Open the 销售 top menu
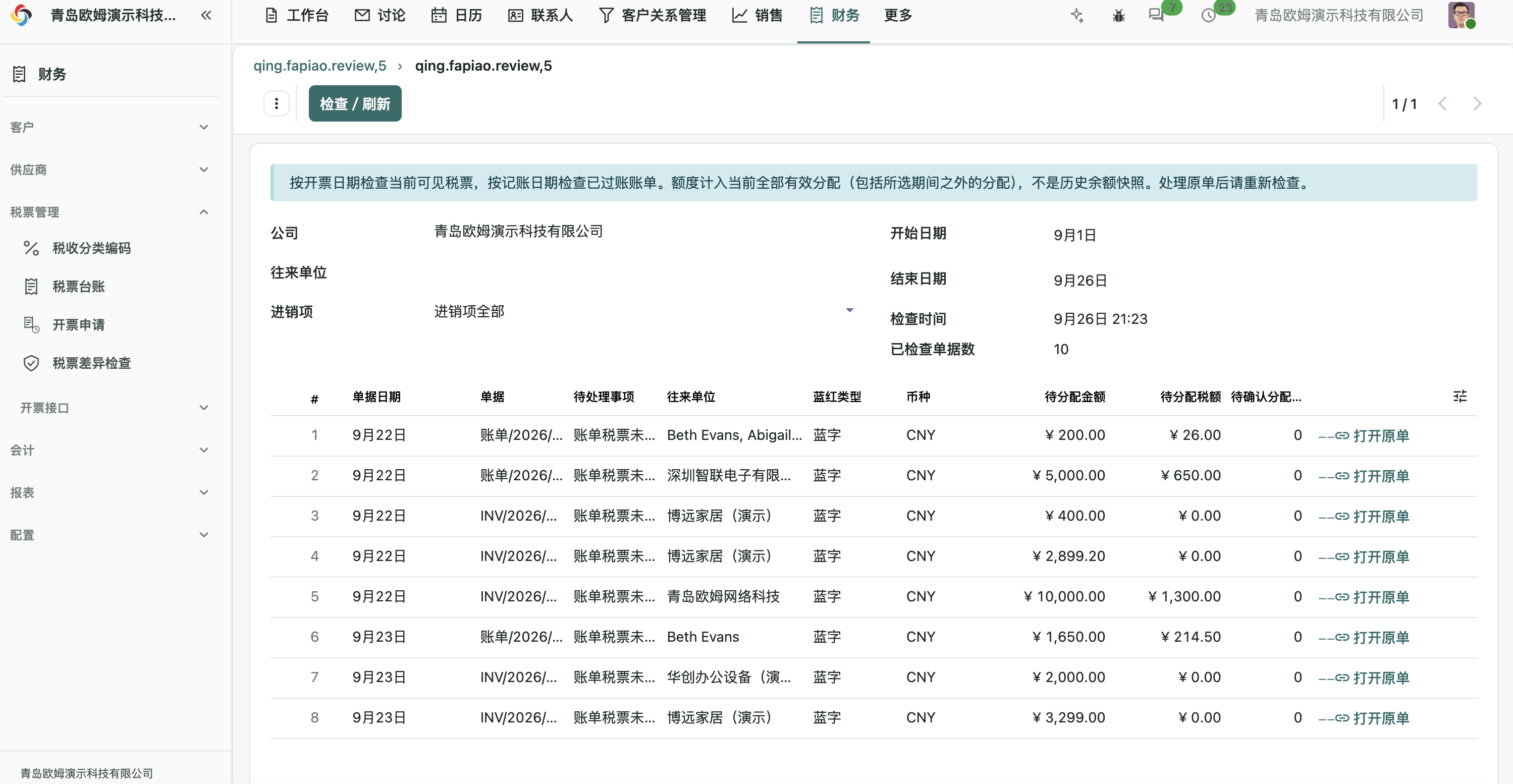 click(757, 15)
